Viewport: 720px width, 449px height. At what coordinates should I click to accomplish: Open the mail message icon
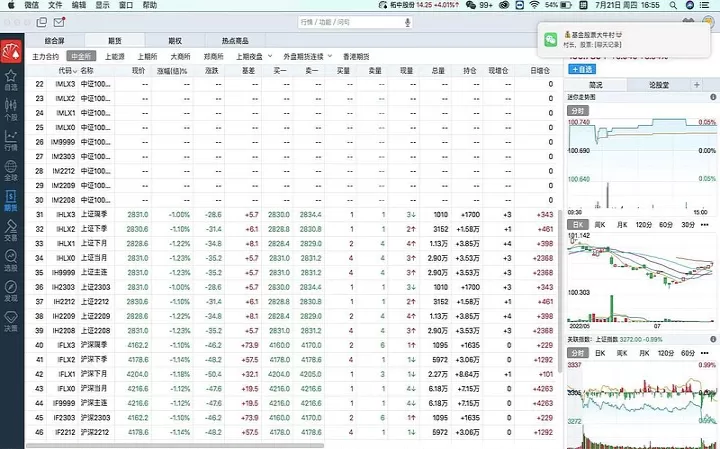59,22
